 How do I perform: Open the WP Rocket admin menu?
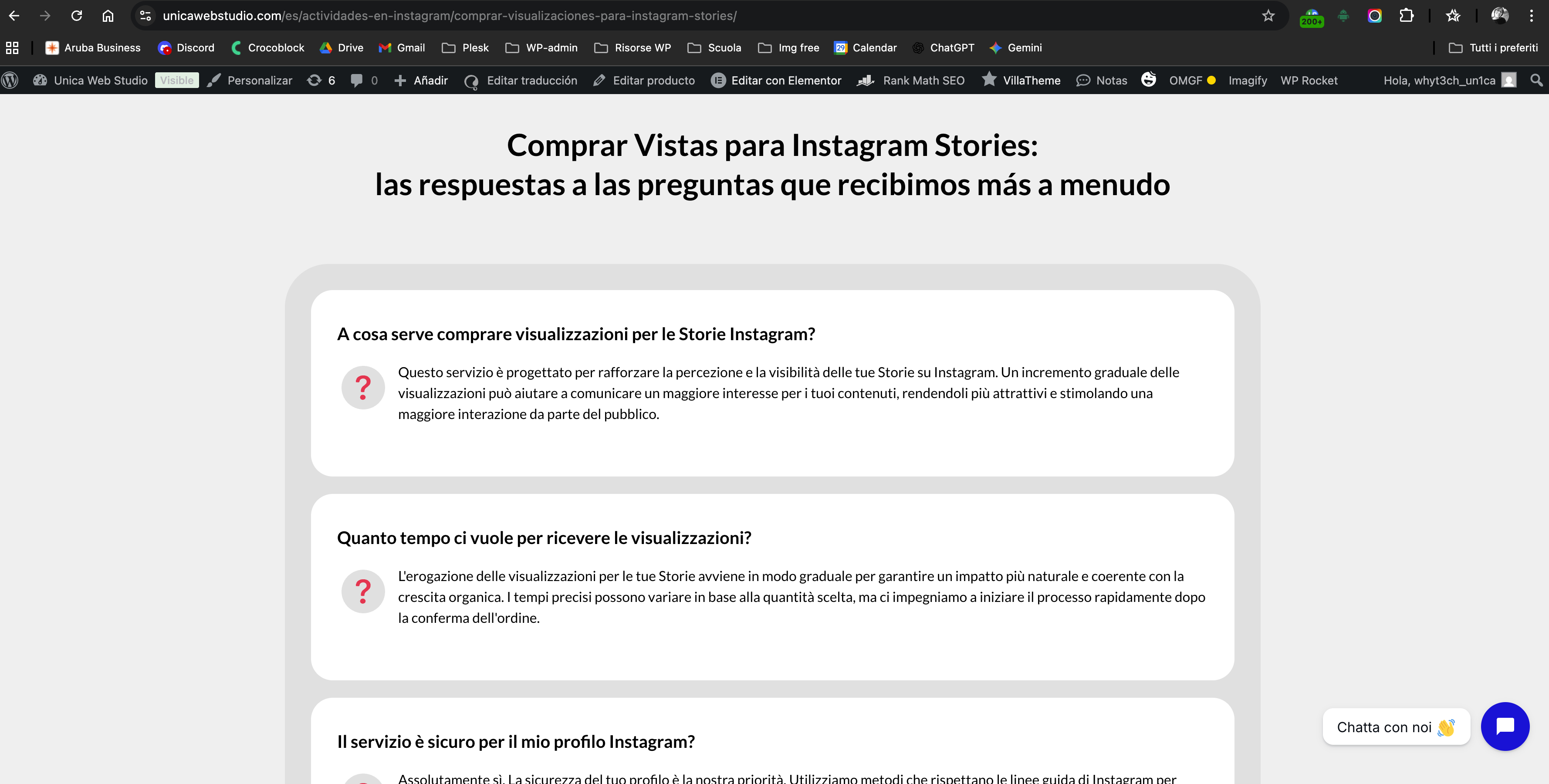(1309, 80)
